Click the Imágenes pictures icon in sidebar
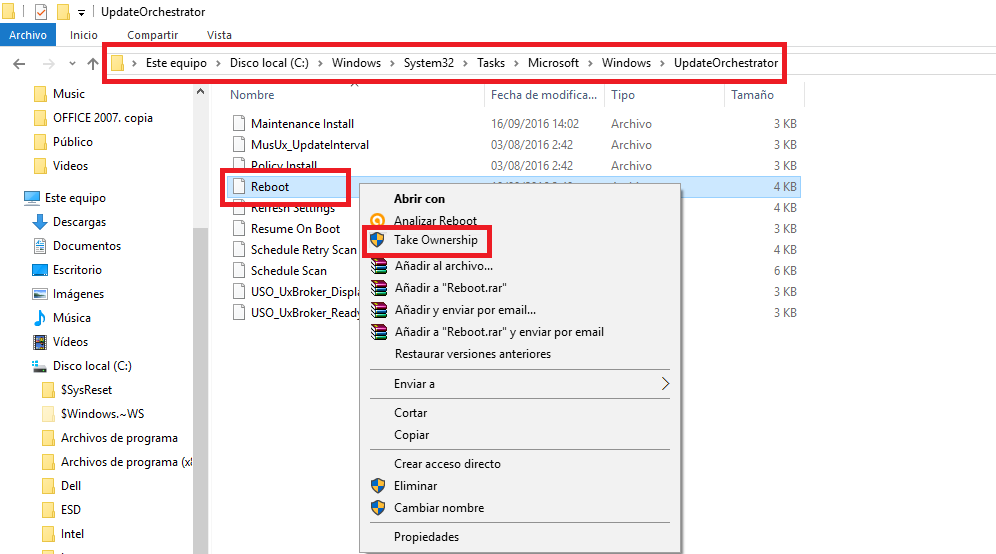Image resolution: width=996 pixels, height=554 pixels. click(x=39, y=294)
